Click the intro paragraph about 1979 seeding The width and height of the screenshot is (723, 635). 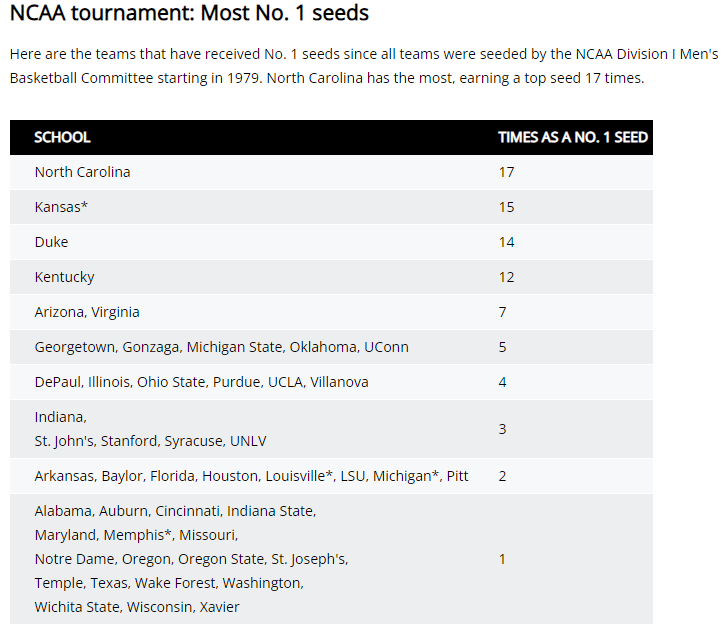pos(364,66)
